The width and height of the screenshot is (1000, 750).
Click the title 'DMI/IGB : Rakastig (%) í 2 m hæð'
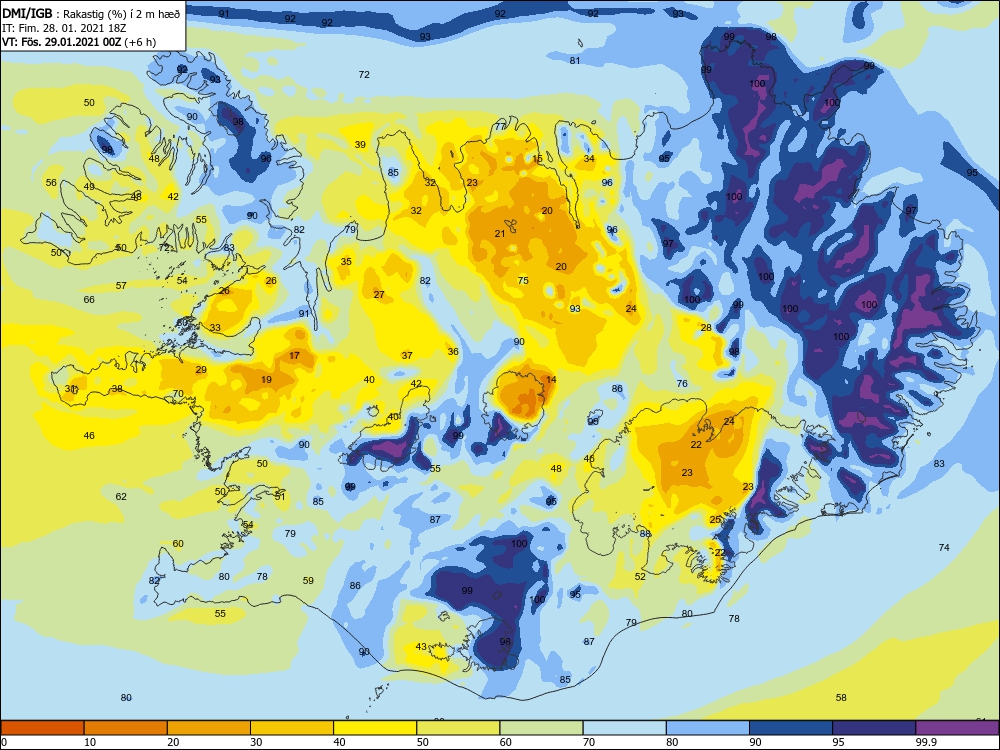[91, 13]
